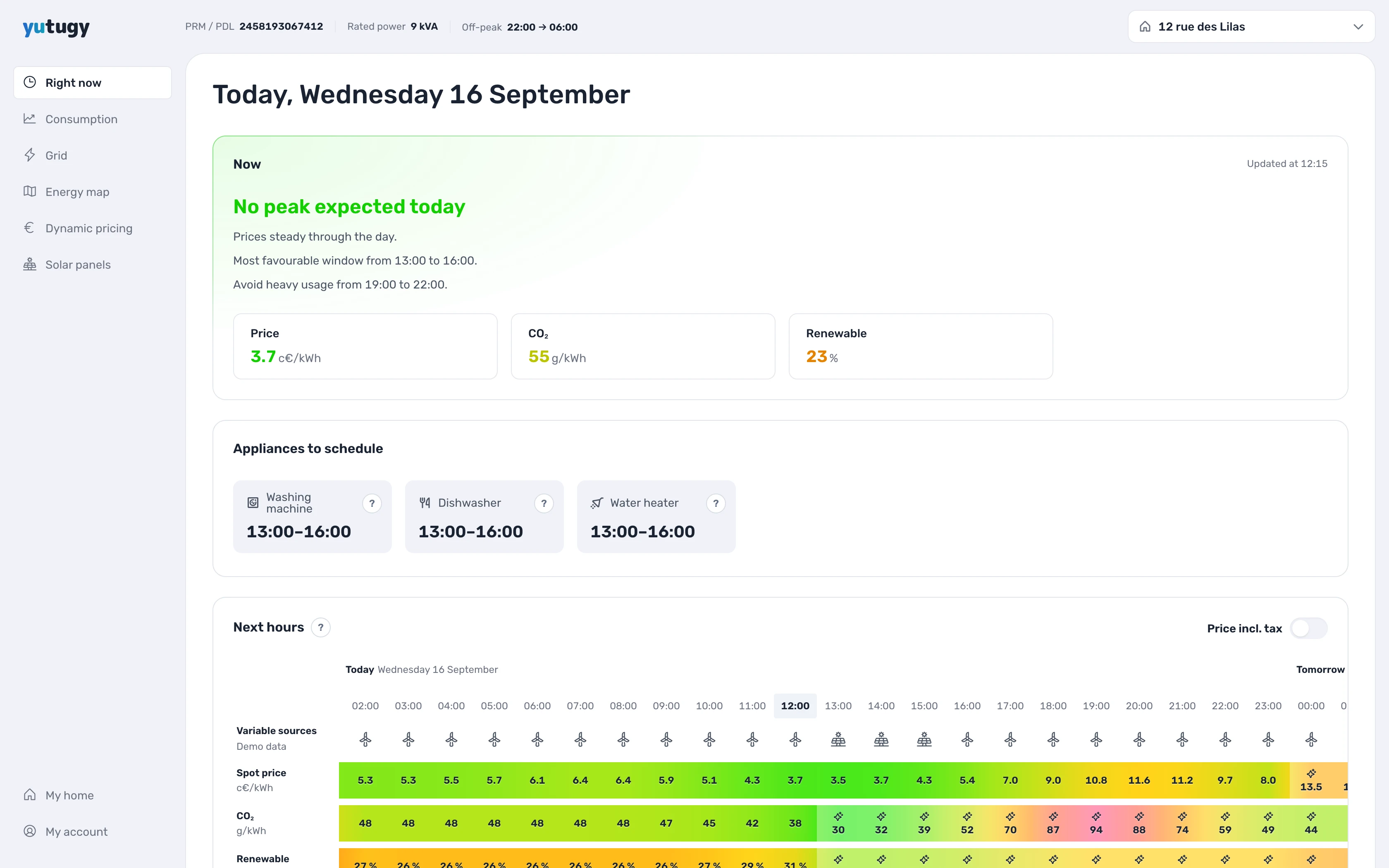Click the 30 CO₂ cell at 13:00
Image resolution: width=1389 pixels, height=868 pixels.
click(838, 823)
